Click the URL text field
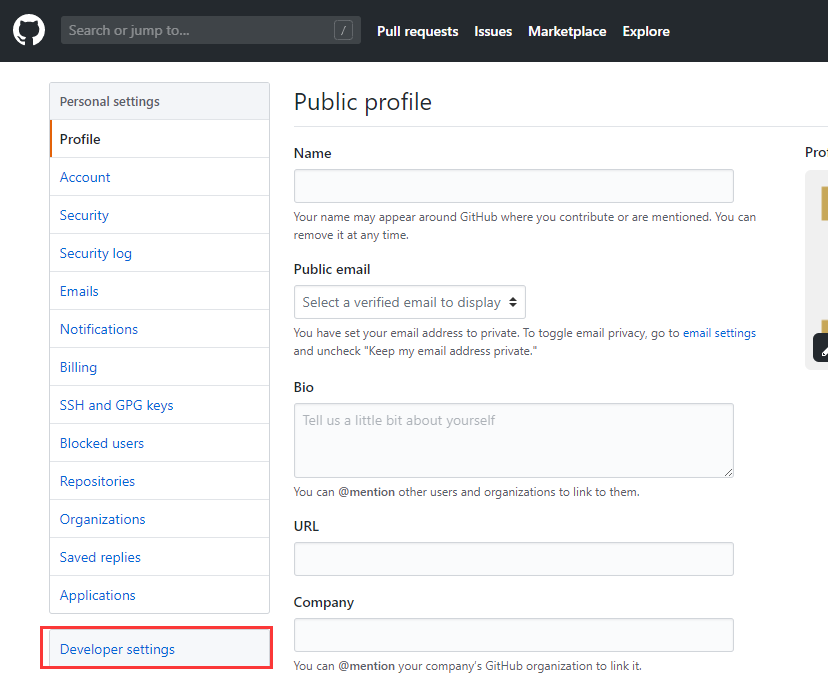 513,559
